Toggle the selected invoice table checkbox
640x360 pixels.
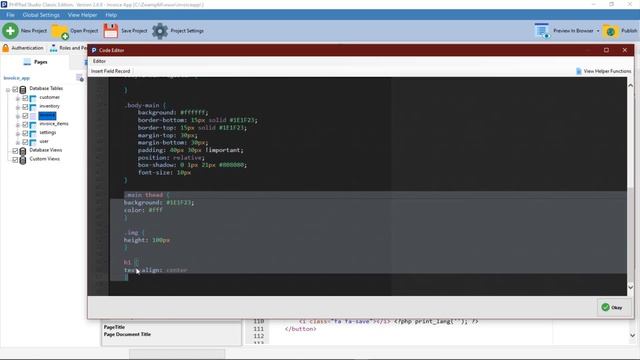[x=25, y=116]
